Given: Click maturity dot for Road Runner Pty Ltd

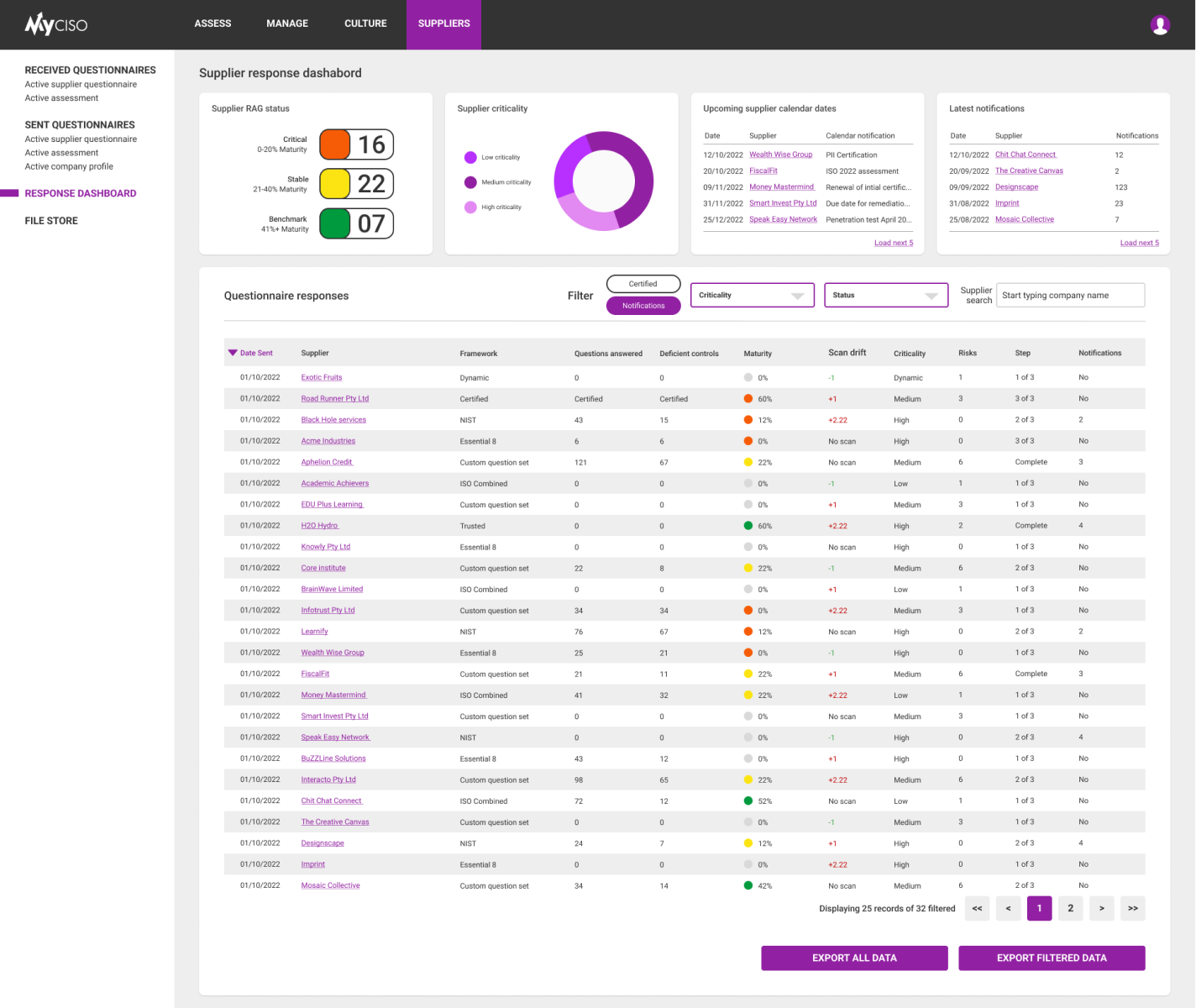Looking at the screenshot, I should point(748,398).
